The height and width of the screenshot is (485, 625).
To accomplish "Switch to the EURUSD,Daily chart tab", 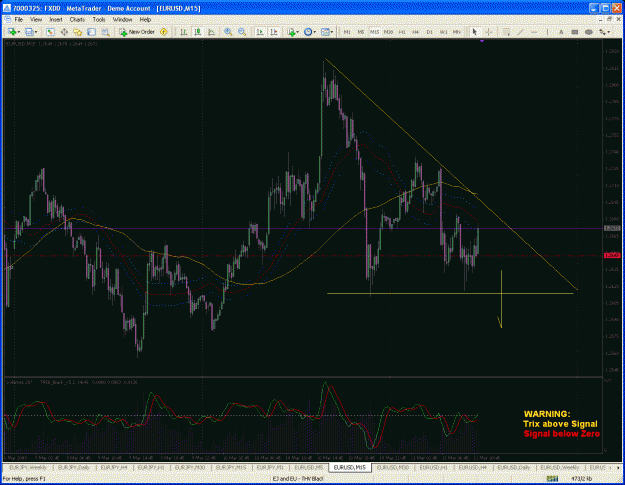I will click(514, 467).
